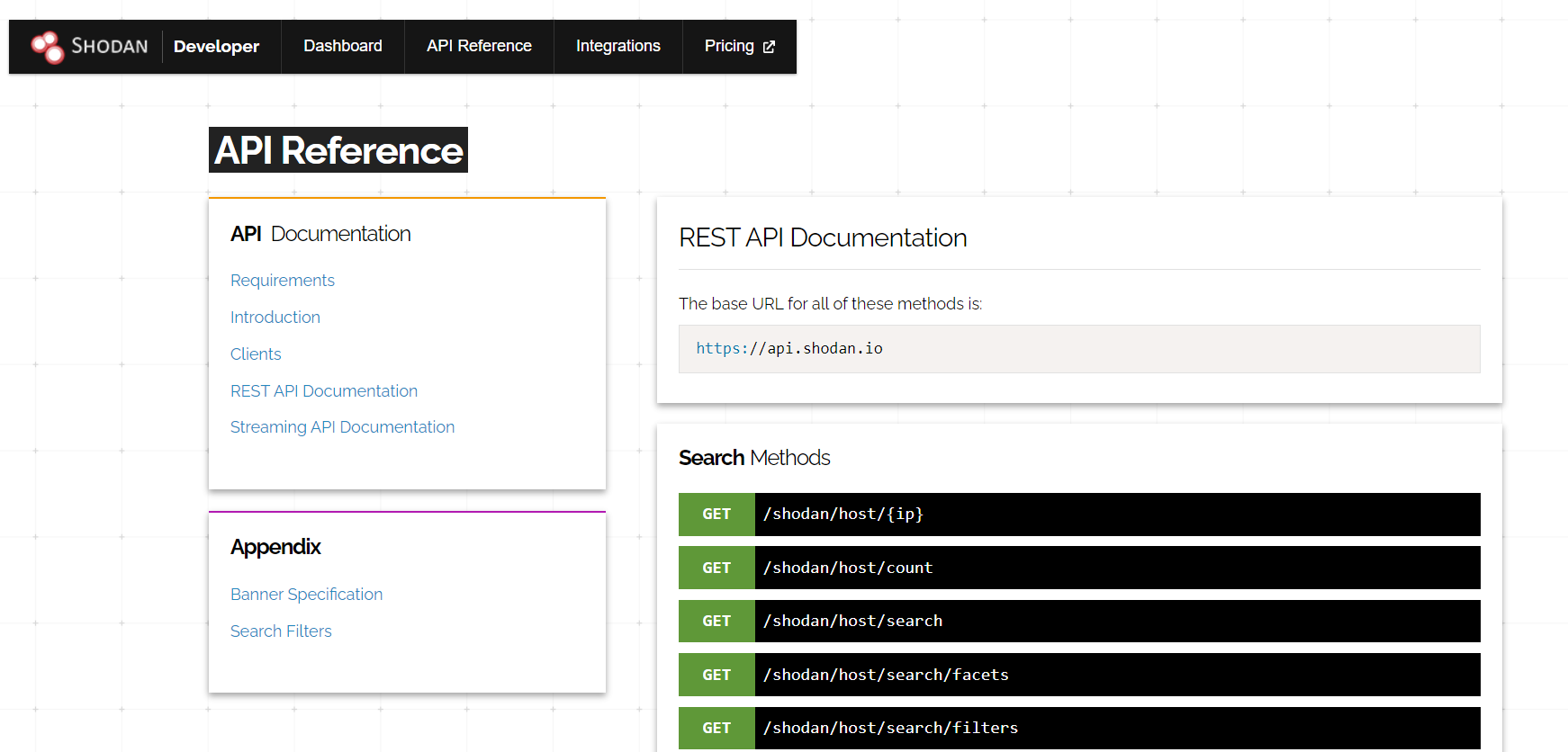Viewport: 1568px width, 752px height.
Task: Open the Search Filters appendix link
Action: click(x=281, y=631)
